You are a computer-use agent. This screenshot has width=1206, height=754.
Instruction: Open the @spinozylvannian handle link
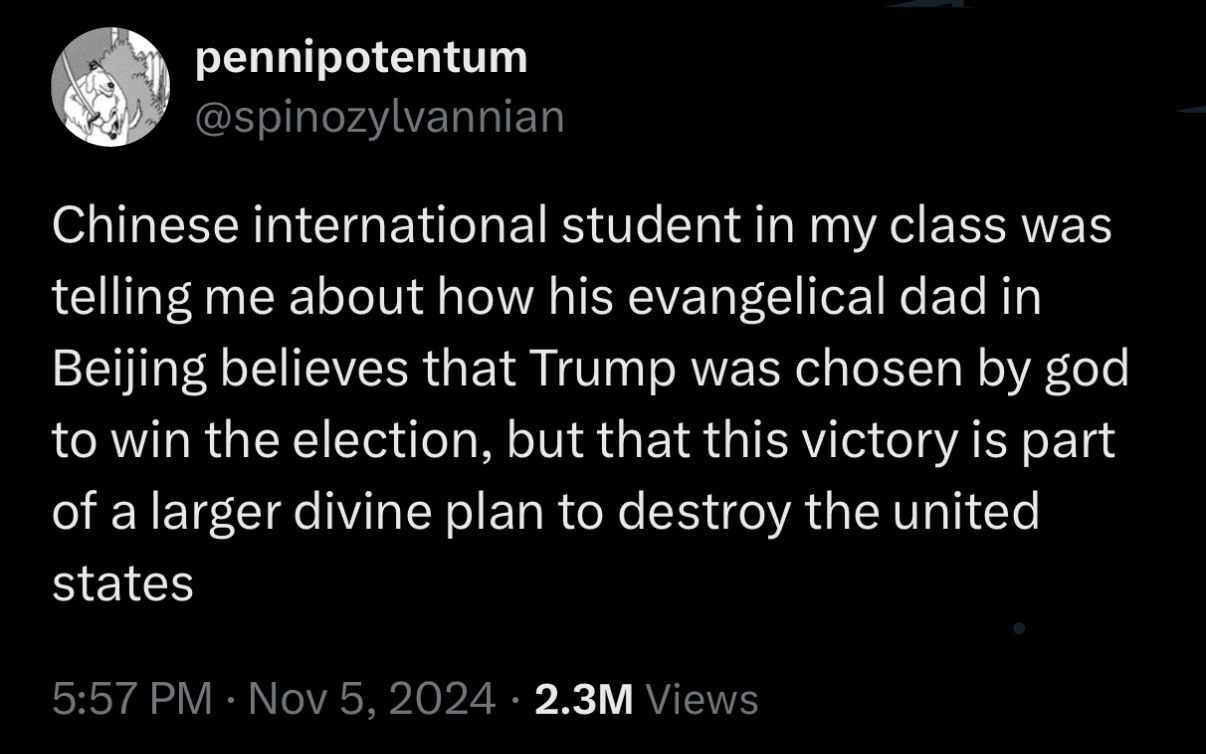pyautogui.click(x=380, y=119)
